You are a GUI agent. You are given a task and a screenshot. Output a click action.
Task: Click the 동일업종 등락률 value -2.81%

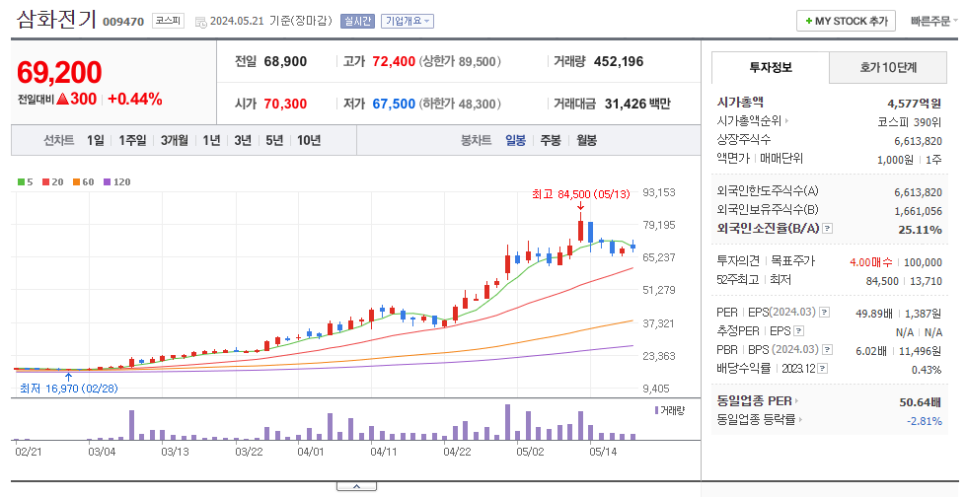coord(924,421)
